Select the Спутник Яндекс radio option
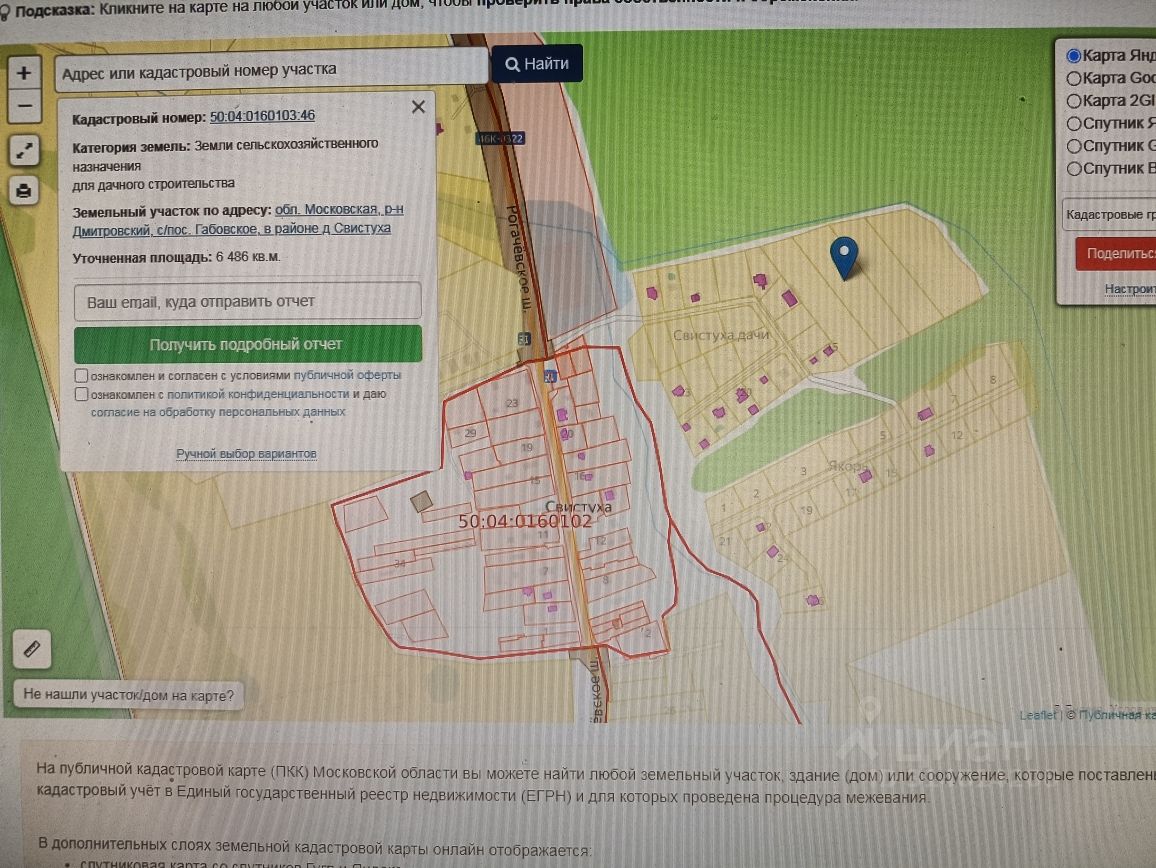This screenshot has height=868, width=1156. coord(1074,123)
